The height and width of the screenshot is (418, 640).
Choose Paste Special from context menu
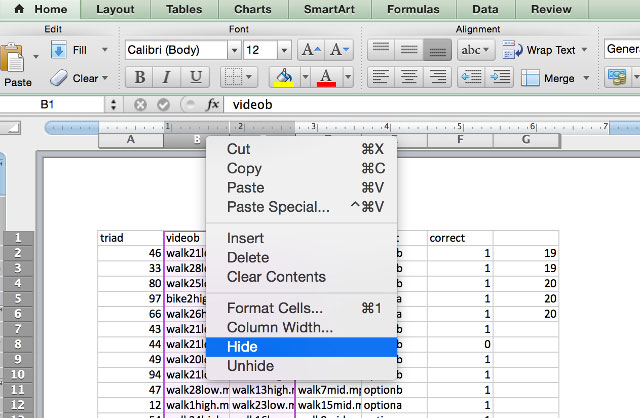tap(301, 207)
